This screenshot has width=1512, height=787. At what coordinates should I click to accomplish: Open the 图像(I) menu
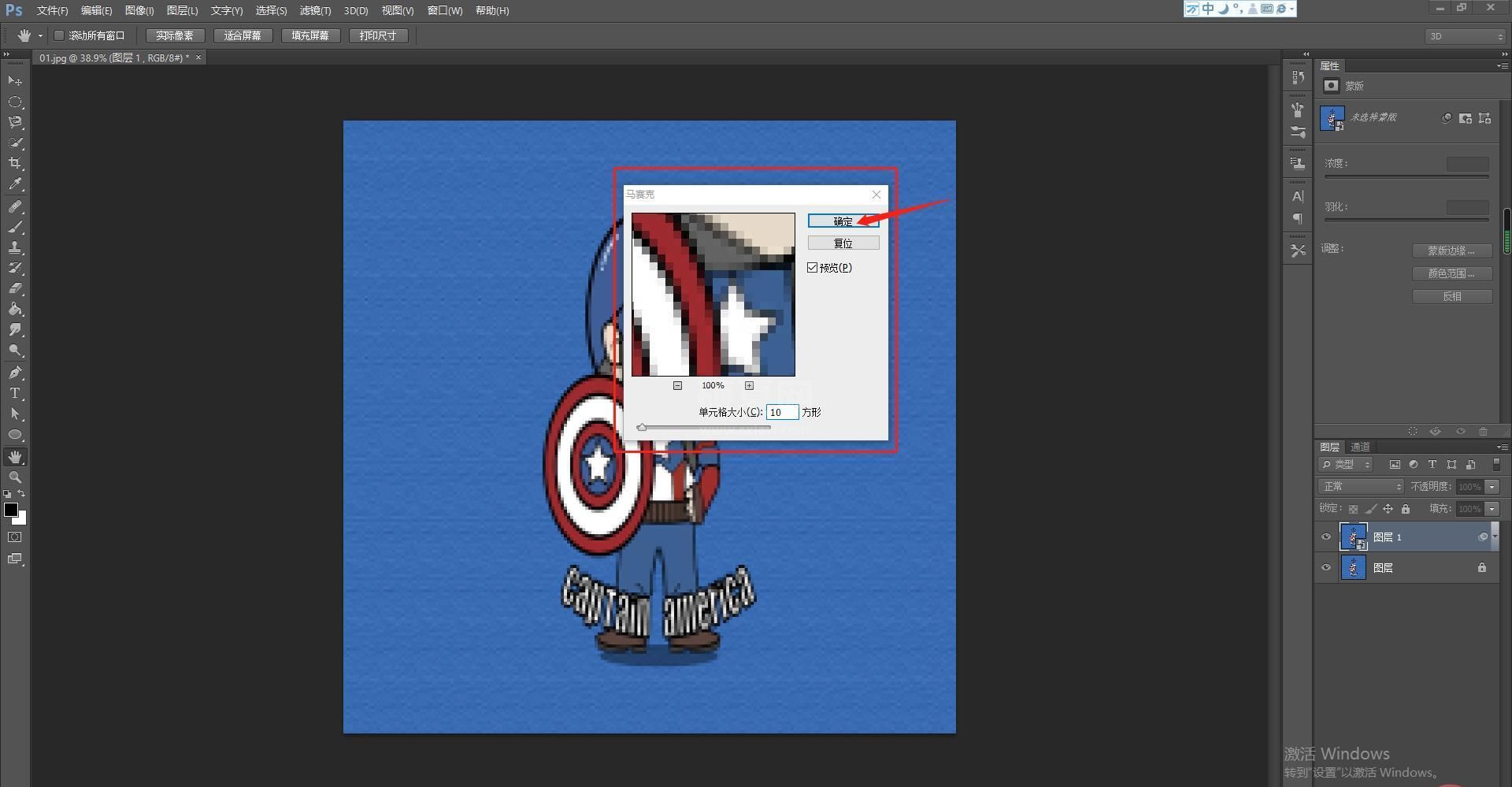point(139,10)
